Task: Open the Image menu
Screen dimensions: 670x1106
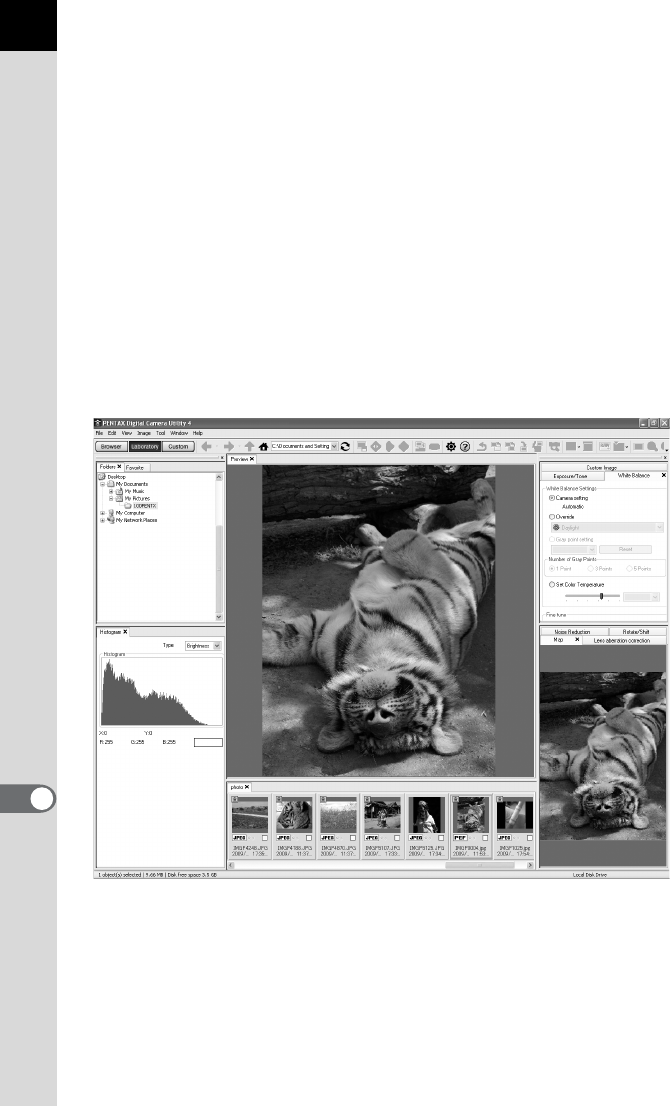Action: click(x=144, y=433)
